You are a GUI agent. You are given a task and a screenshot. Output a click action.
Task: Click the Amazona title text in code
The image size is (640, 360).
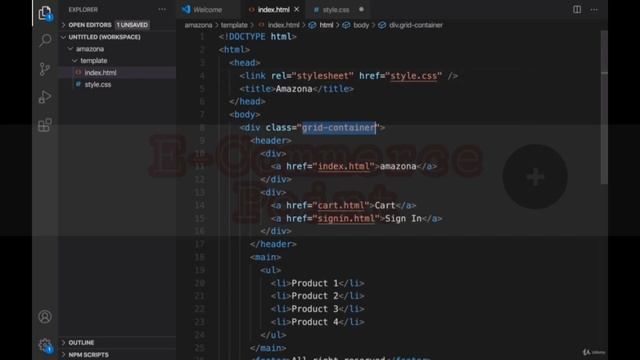tap(294, 89)
